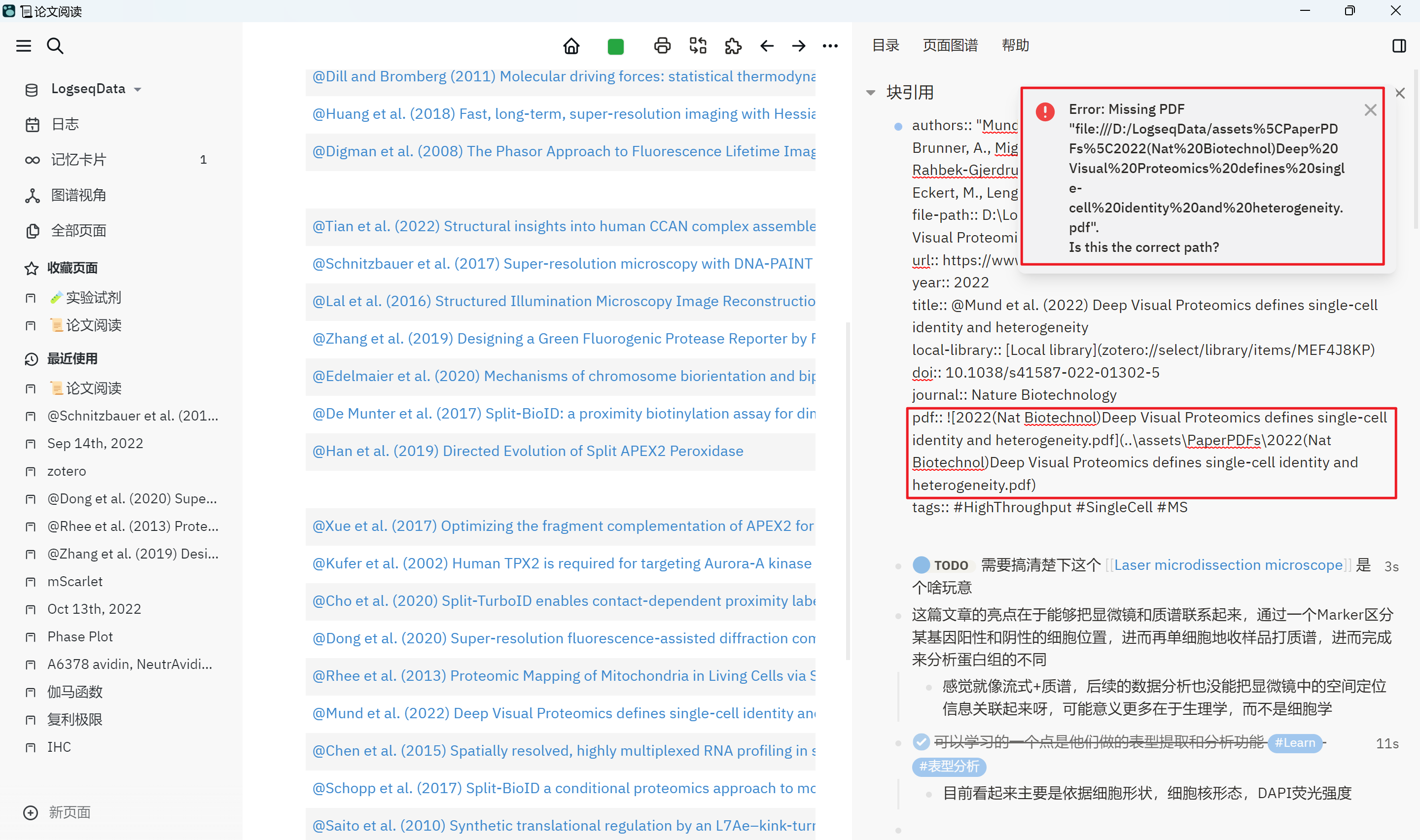
Task: Open recent page Phase Plot
Action: (x=80, y=636)
